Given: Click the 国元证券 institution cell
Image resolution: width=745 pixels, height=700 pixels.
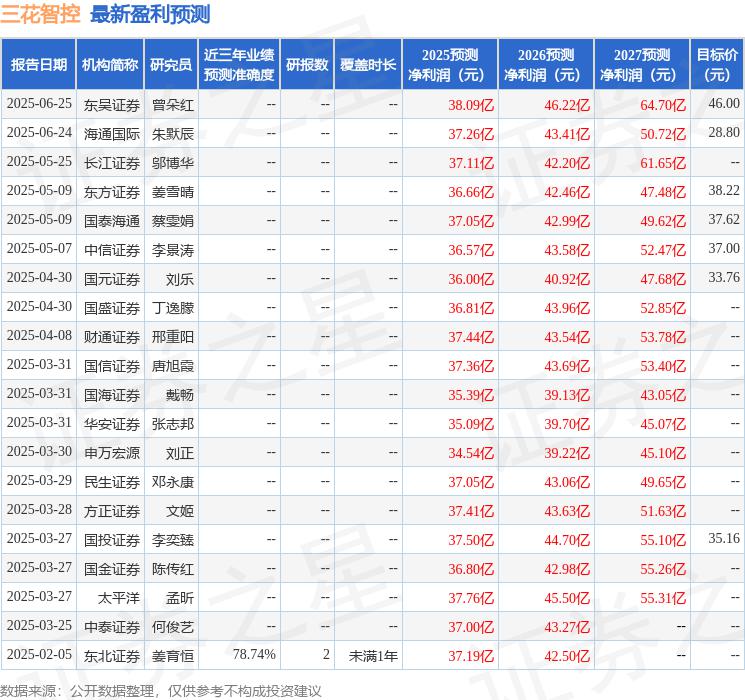Looking at the screenshot, I should click(x=112, y=279).
